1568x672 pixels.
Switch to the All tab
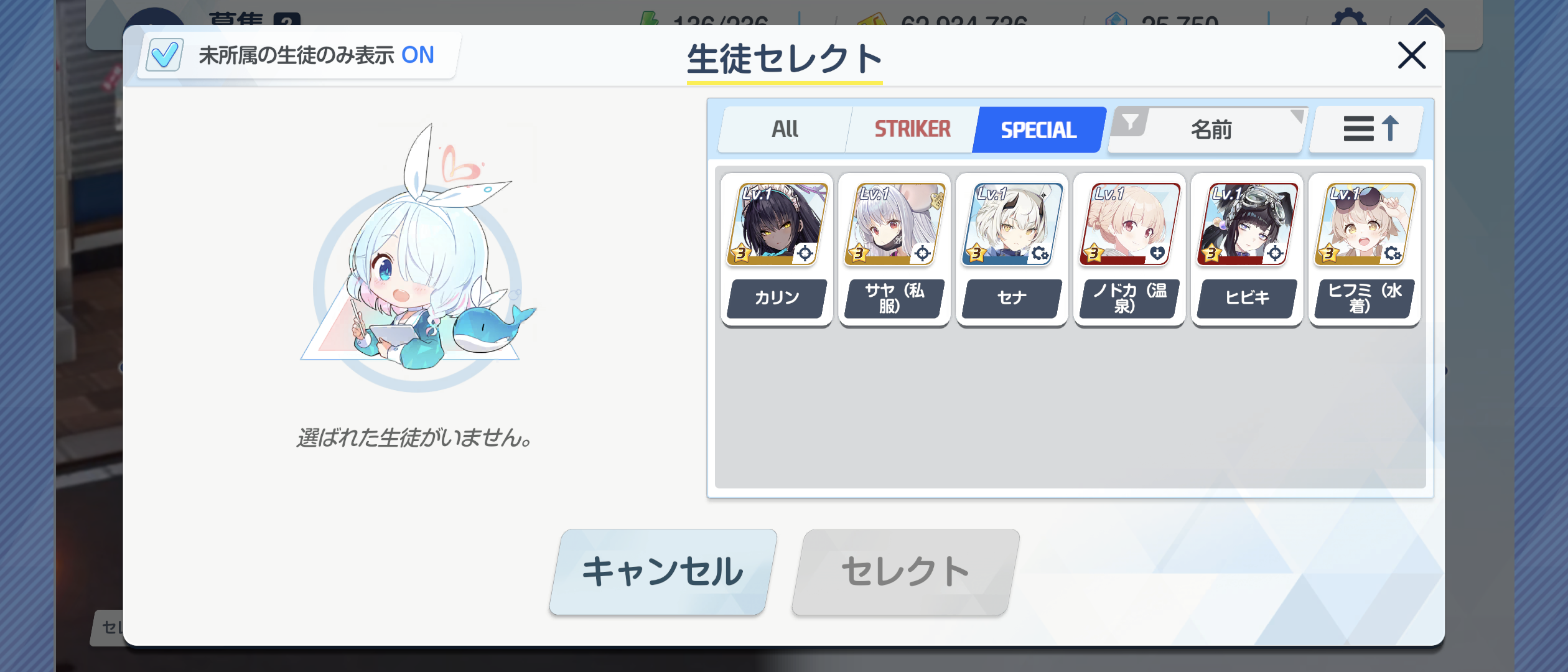(x=785, y=129)
